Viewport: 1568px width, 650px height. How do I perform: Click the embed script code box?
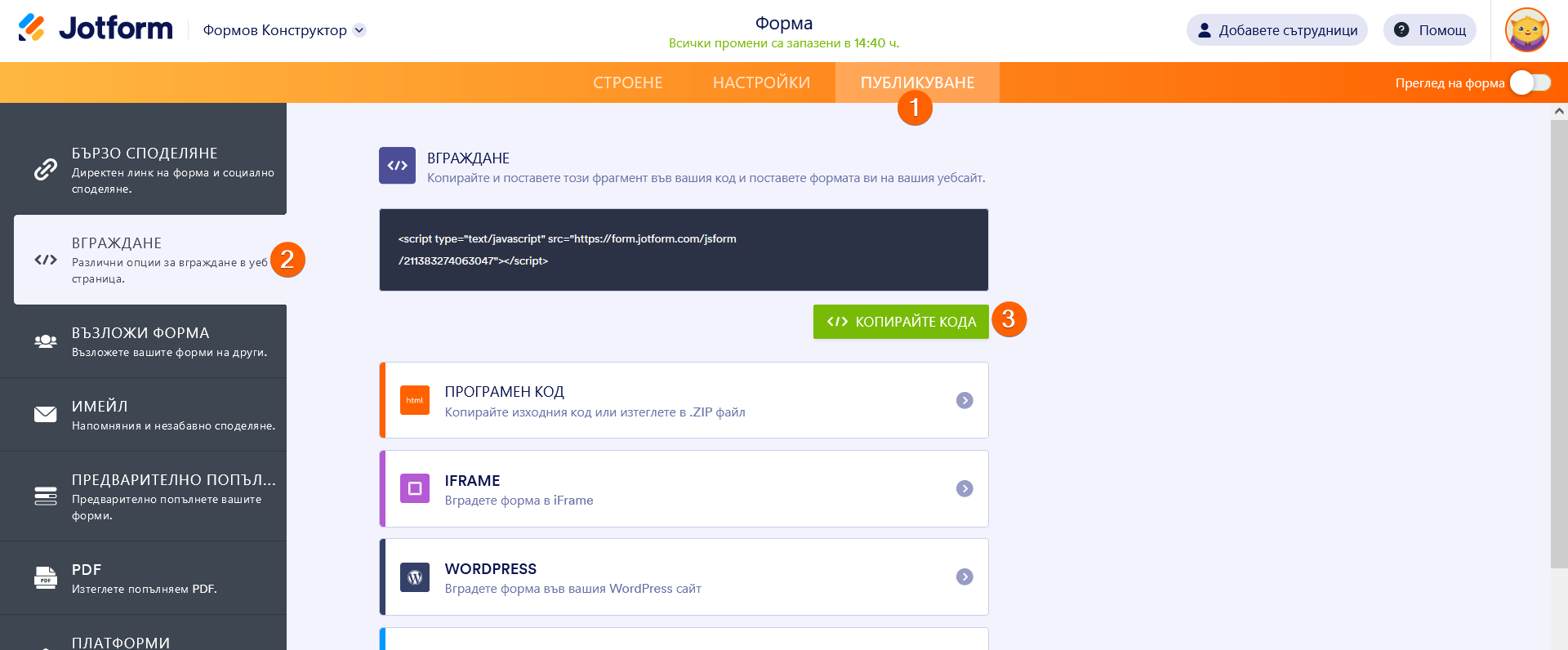click(684, 250)
